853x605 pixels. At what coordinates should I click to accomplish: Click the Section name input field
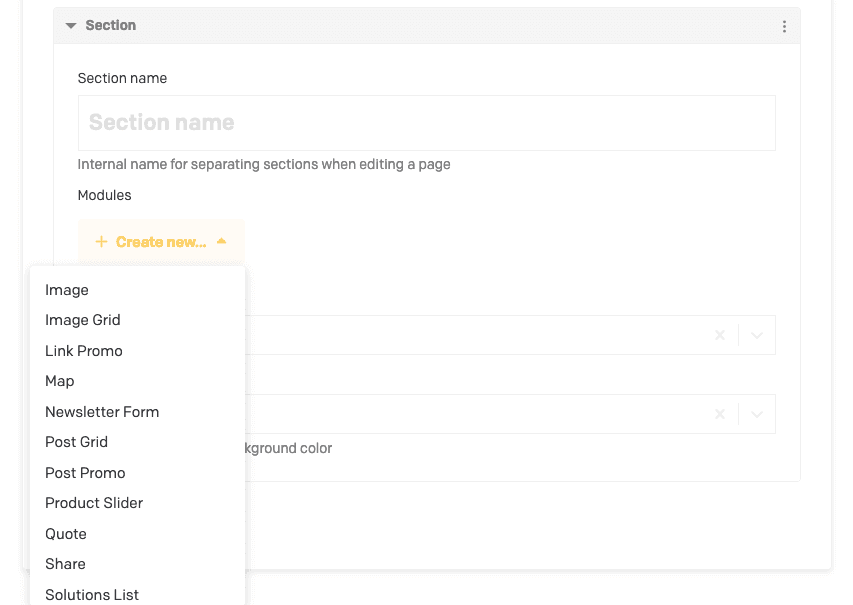click(x=426, y=123)
